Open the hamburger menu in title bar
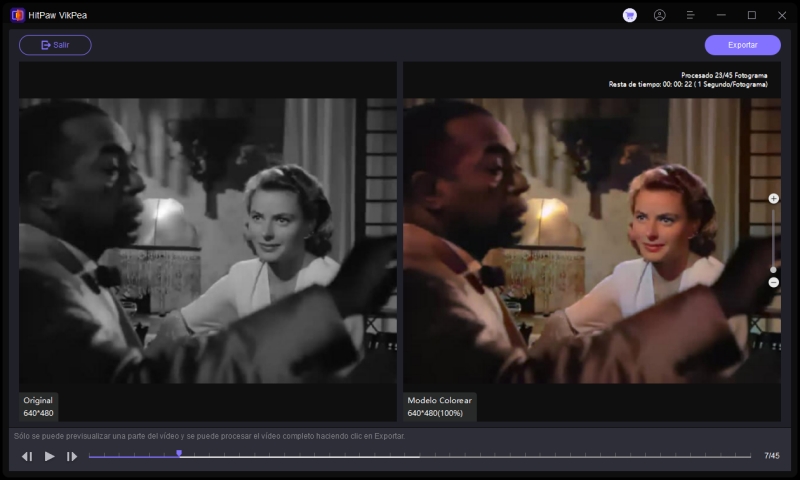The width and height of the screenshot is (800, 480). pyautogui.click(x=690, y=15)
